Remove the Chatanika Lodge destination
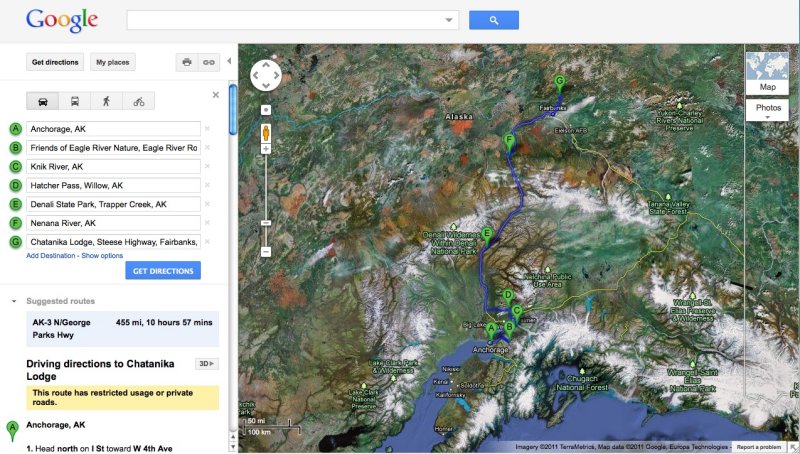 (207, 241)
